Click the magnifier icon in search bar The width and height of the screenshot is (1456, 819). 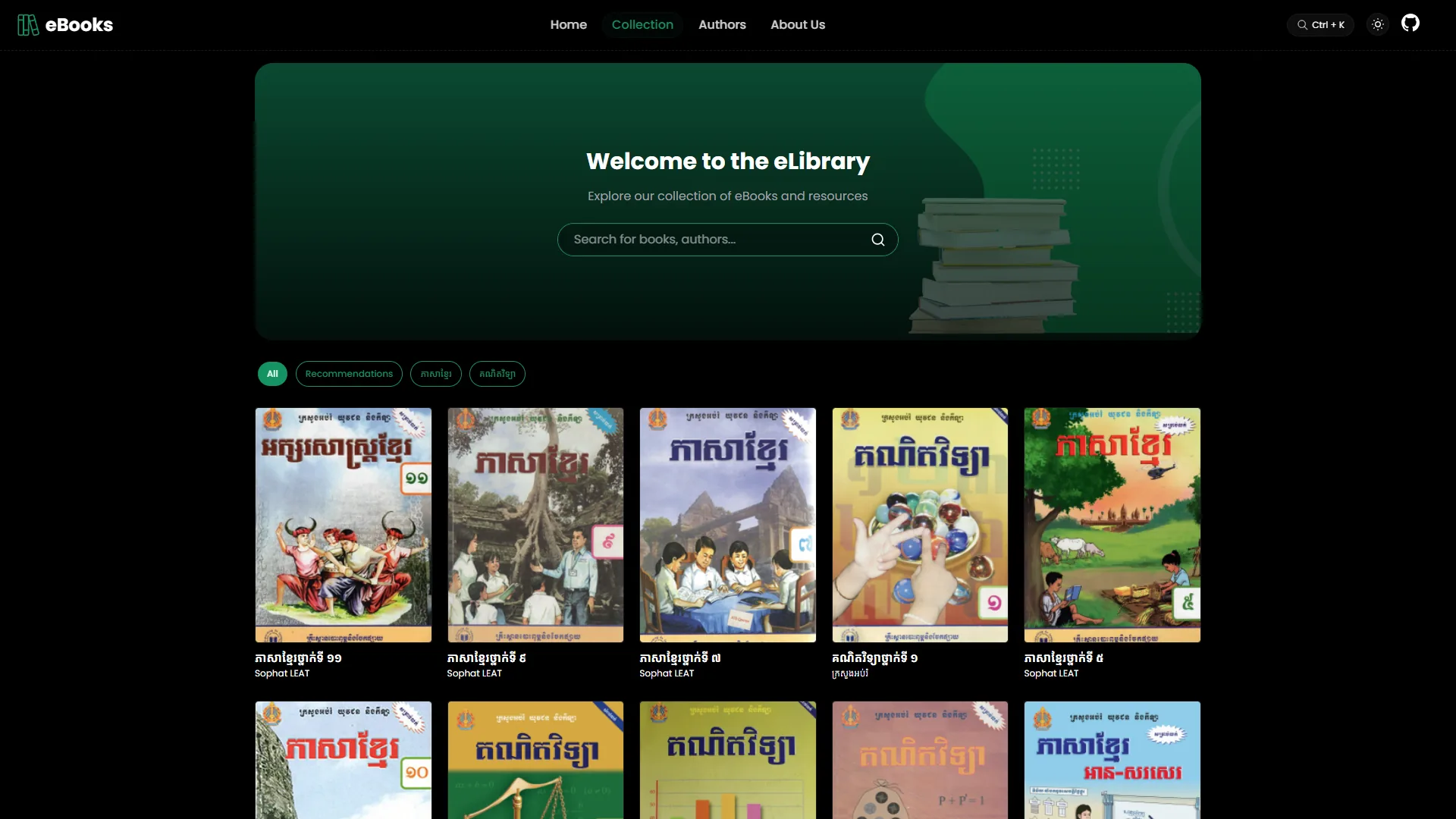click(877, 240)
